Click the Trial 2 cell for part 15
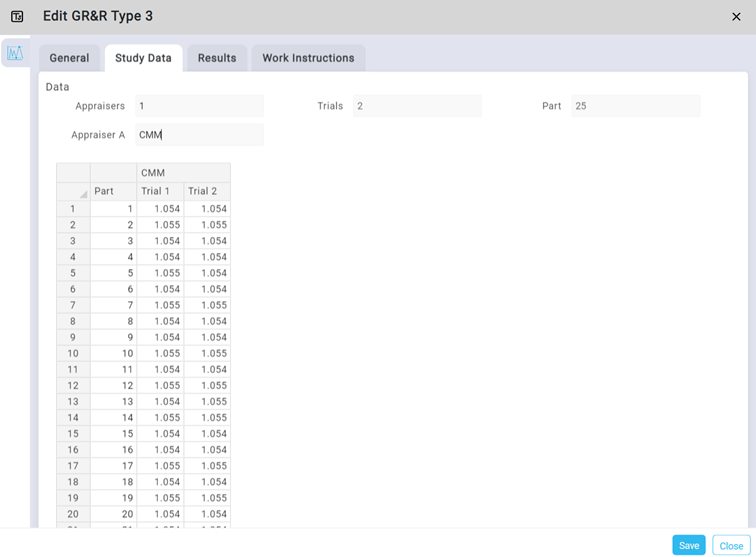This screenshot has height=557, width=756. (207, 433)
